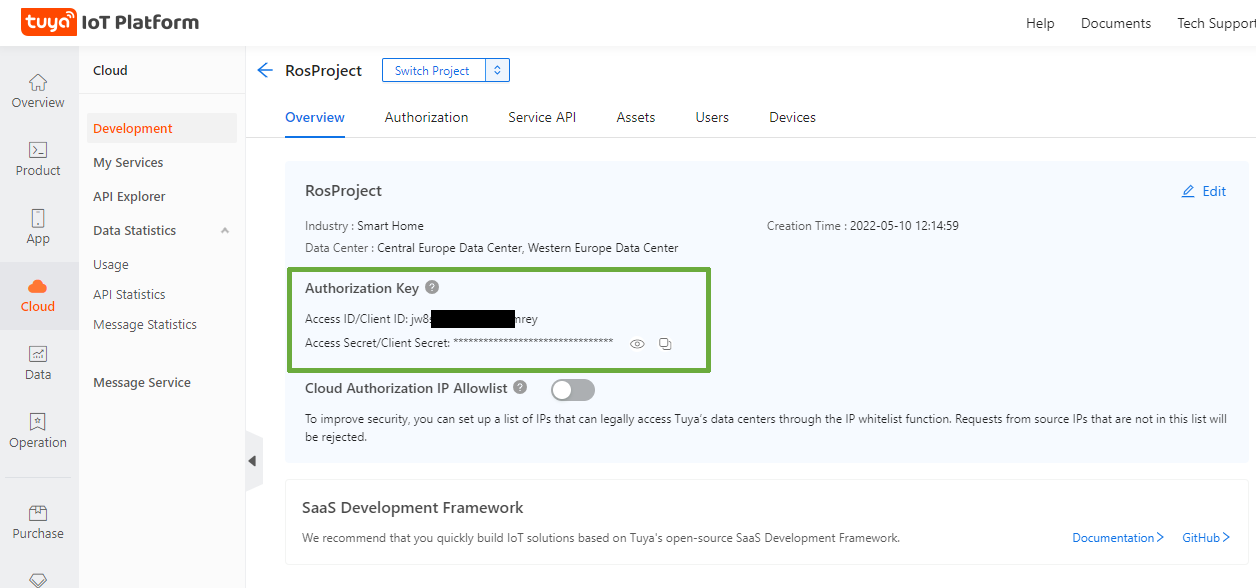Click the RosProject card heading
Image resolution: width=1256 pixels, height=588 pixels.
point(343,191)
